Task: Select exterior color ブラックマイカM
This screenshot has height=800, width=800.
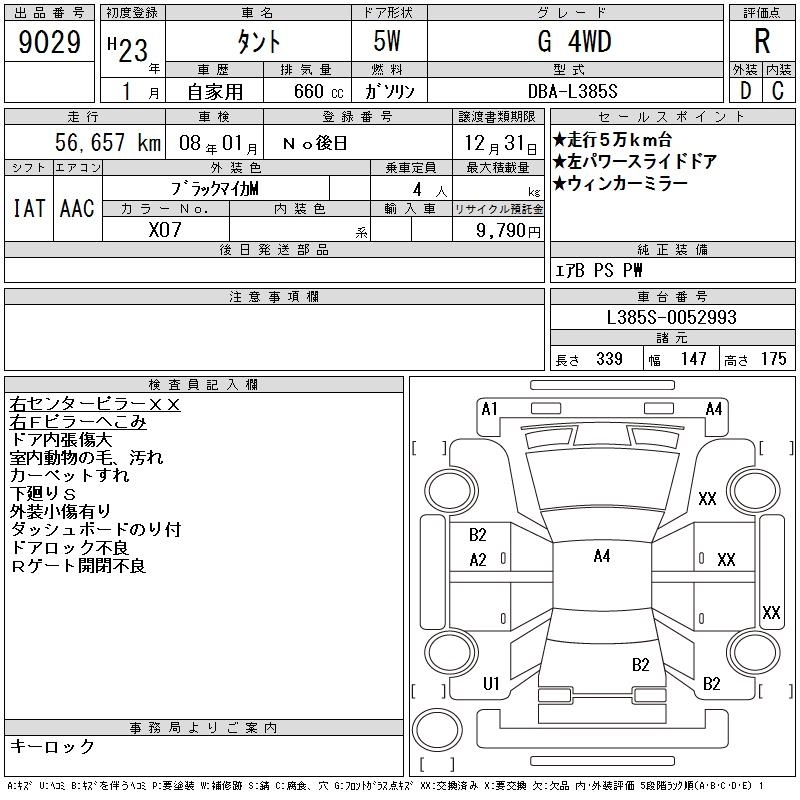Action: [x=215, y=189]
